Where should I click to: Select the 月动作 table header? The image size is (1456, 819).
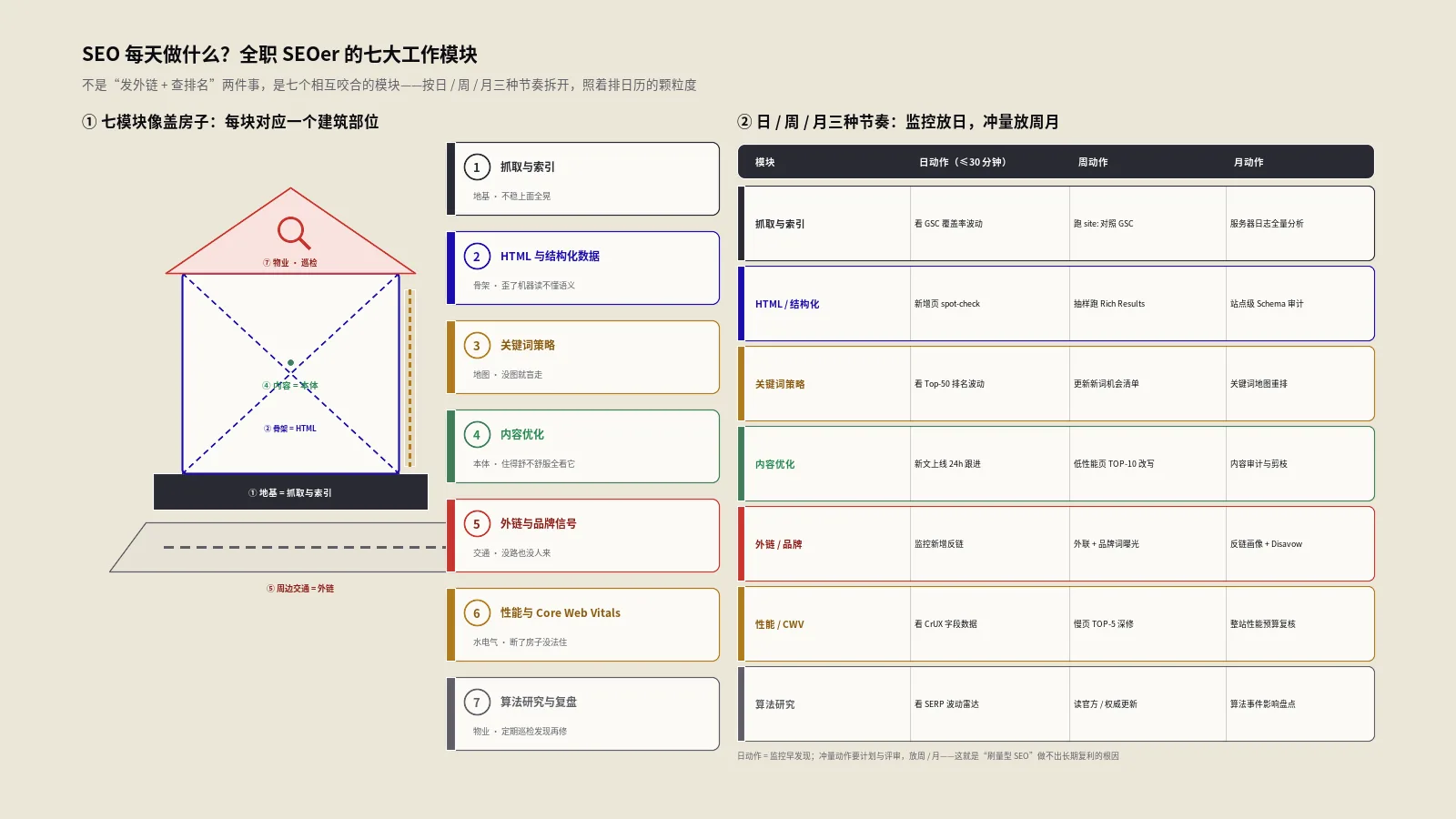click(1249, 162)
